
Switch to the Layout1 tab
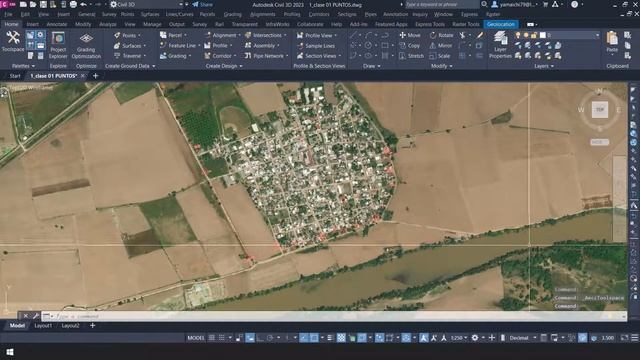click(43, 326)
